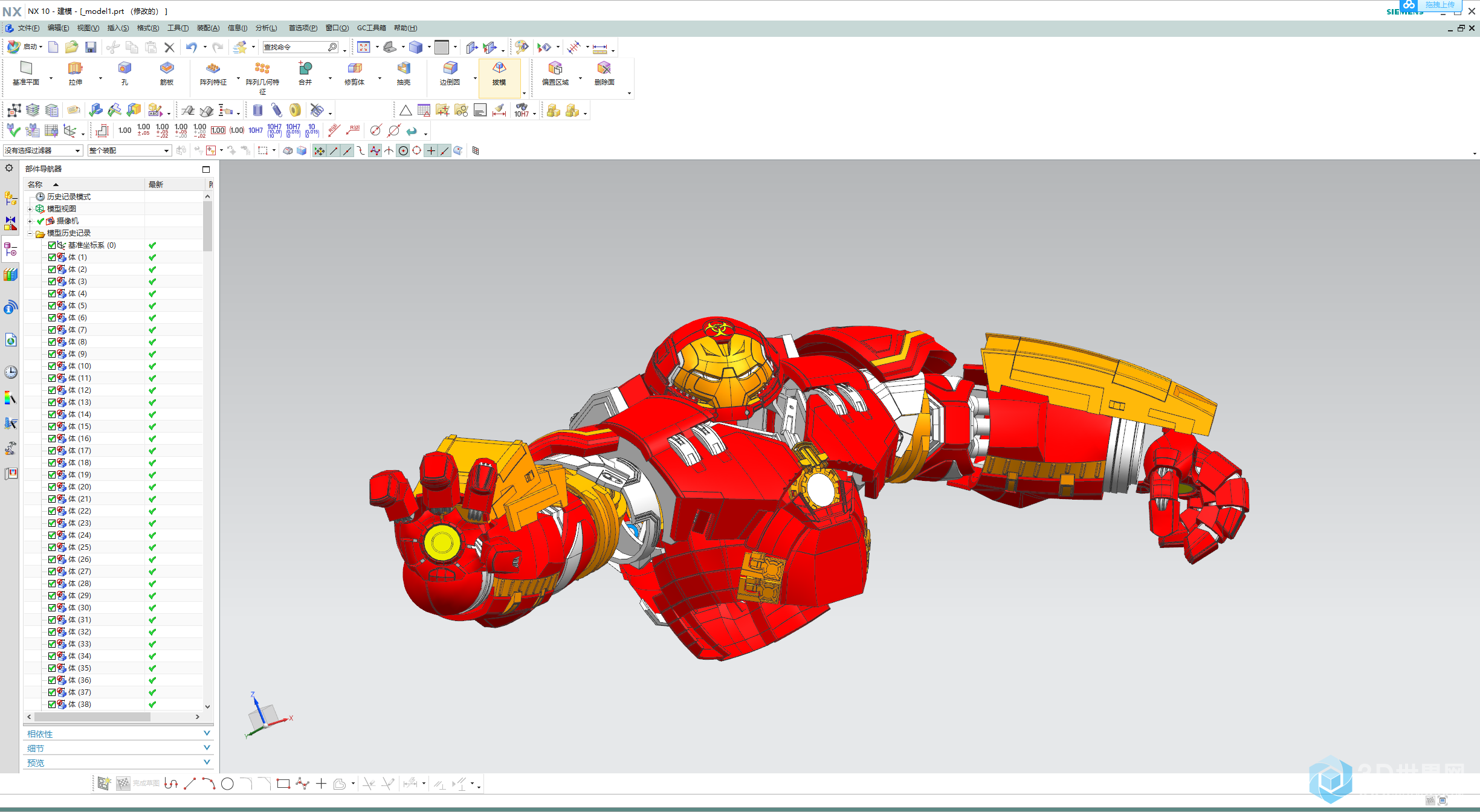Select the circle sketch tool
This screenshot has width=1480, height=812.
coord(227,784)
